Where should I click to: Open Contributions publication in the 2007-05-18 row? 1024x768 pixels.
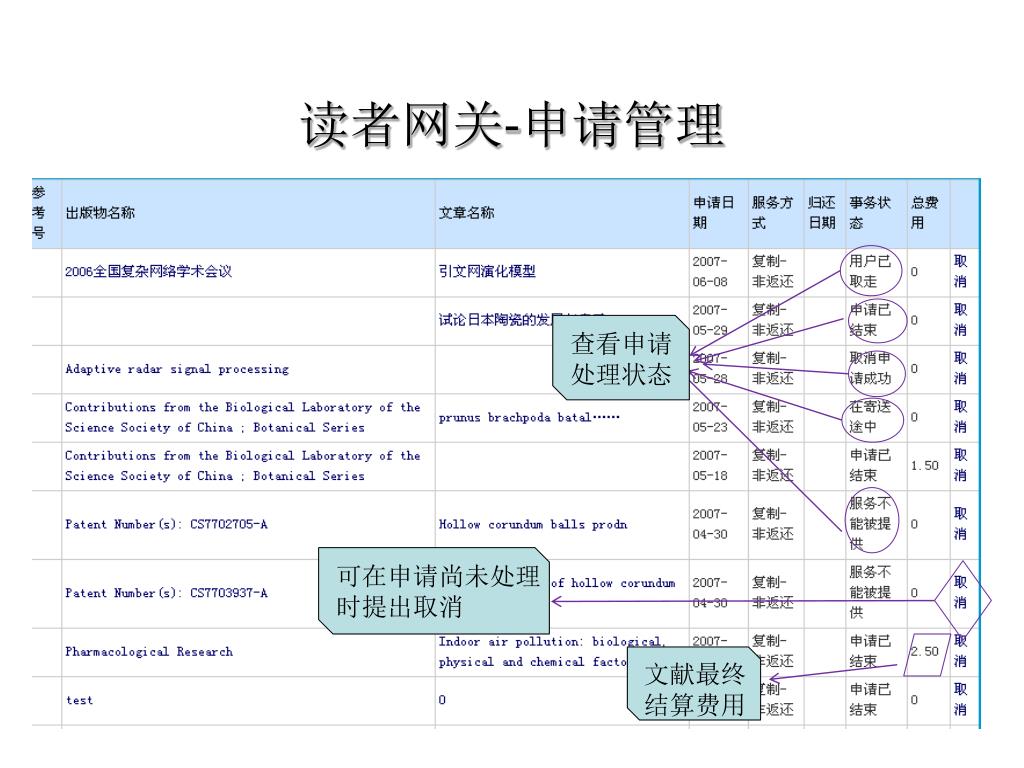point(242,466)
